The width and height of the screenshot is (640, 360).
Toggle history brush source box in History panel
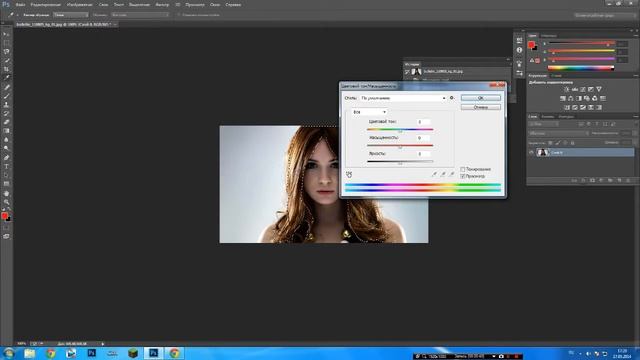point(407,72)
